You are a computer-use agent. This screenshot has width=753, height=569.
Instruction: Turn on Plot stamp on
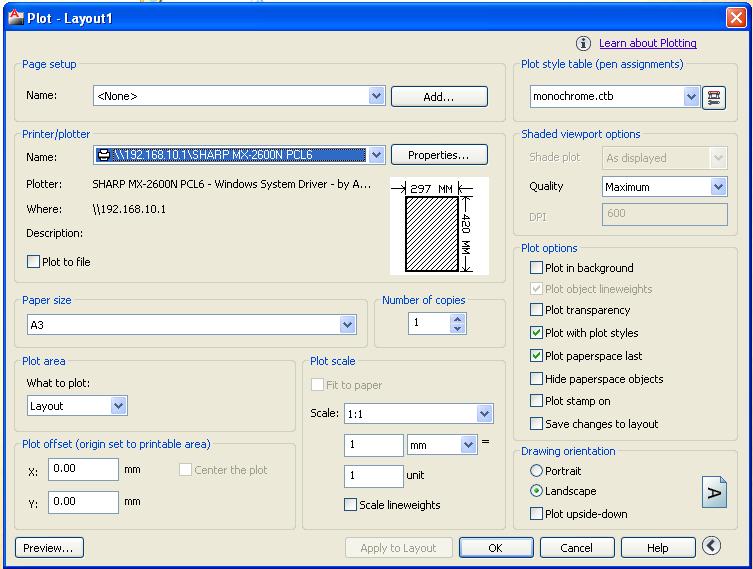tap(536, 400)
